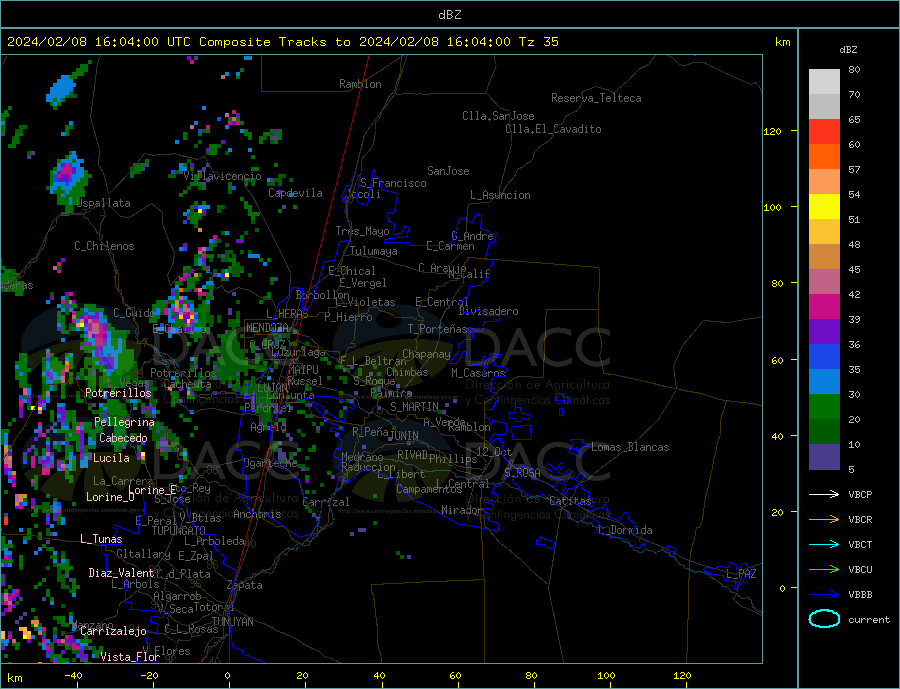Click the green 30 dBZ legend swatch
The width and height of the screenshot is (900, 689).
coord(824,407)
